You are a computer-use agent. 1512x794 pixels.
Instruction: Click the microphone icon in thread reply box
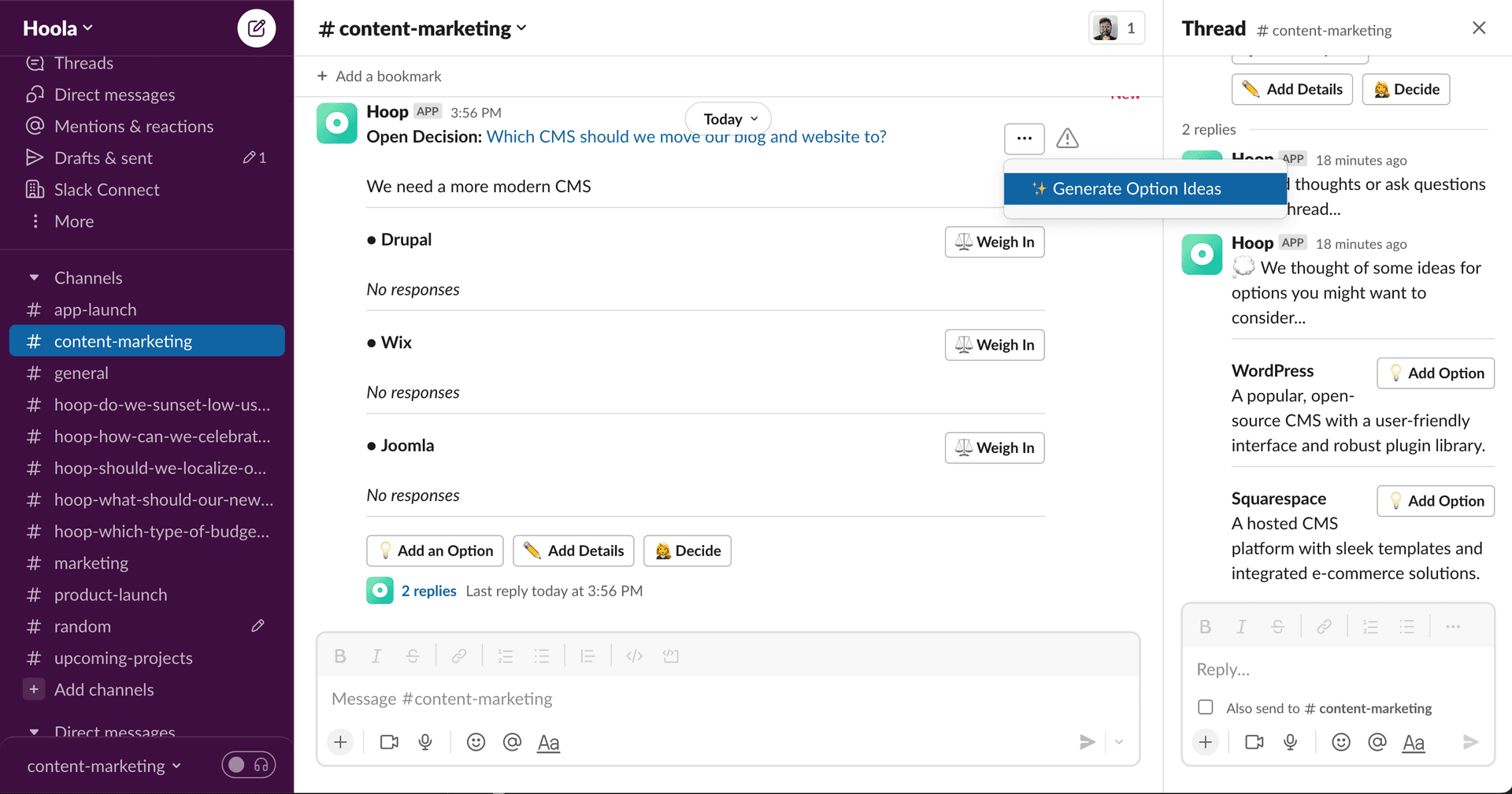point(1290,742)
